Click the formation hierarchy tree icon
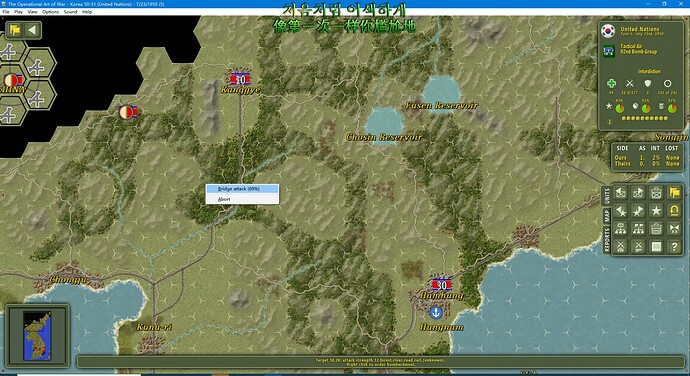The width and height of the screenshot is (690, 376). 620,229
